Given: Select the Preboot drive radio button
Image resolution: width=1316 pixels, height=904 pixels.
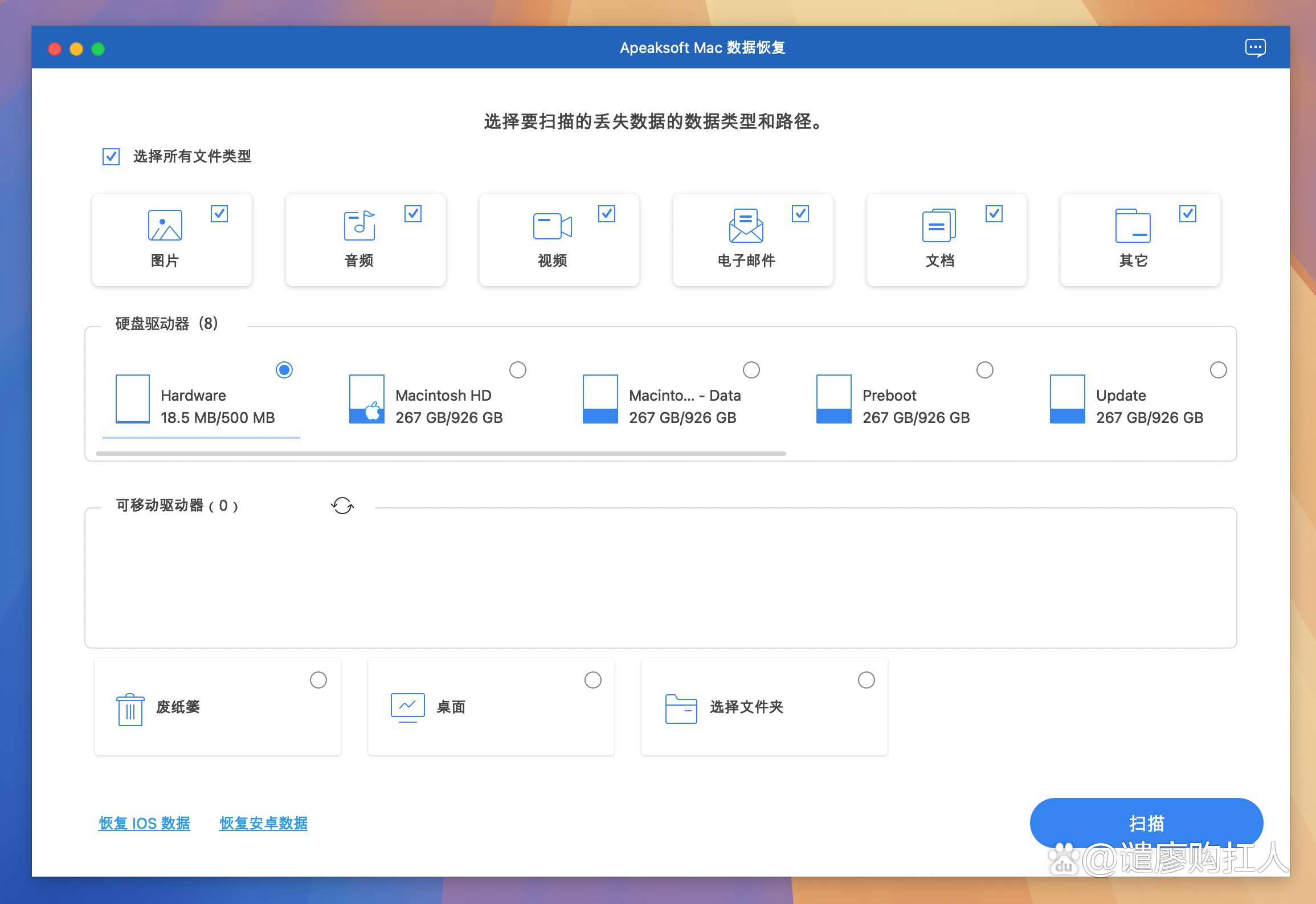Looking at the screenshot, I should (985, 370).
